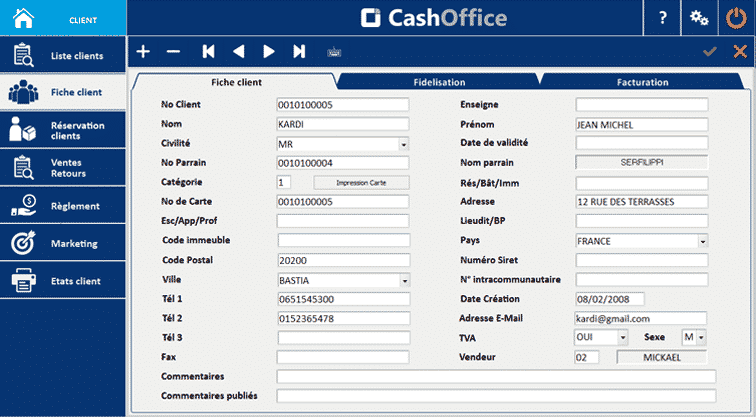
Task: Open the help question mark icon
Action: click(662, 18)
